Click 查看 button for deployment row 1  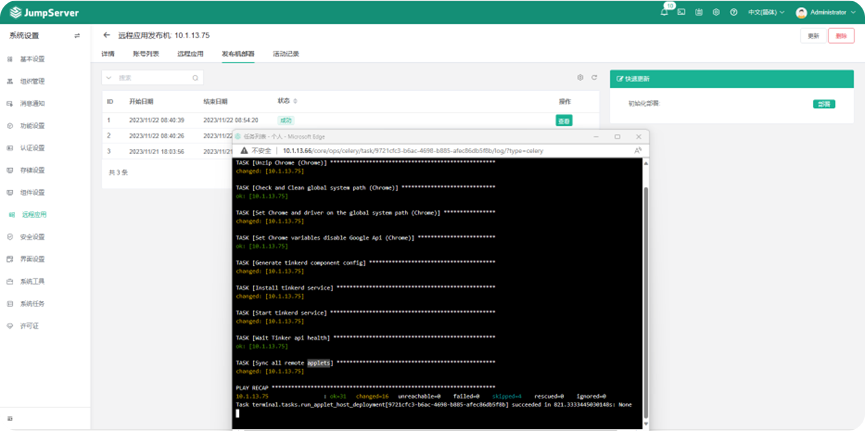pos(564,121)
